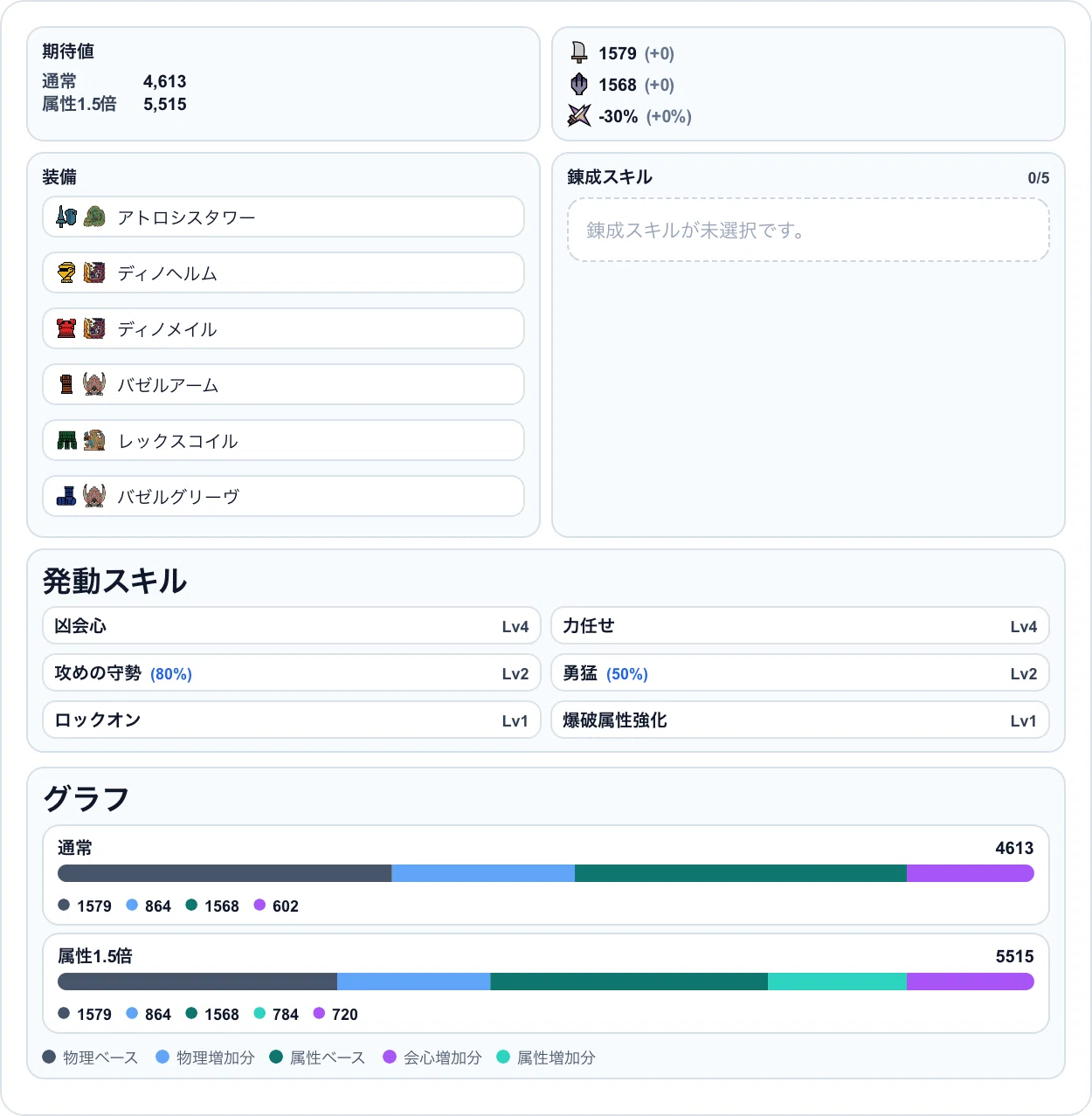Image resolution: width=1092 pixels, height=1116 pixels.
Task: Click the turquoise 属性増加分 segment in 属性1.5倍 bar
Action: coord(837,982)
